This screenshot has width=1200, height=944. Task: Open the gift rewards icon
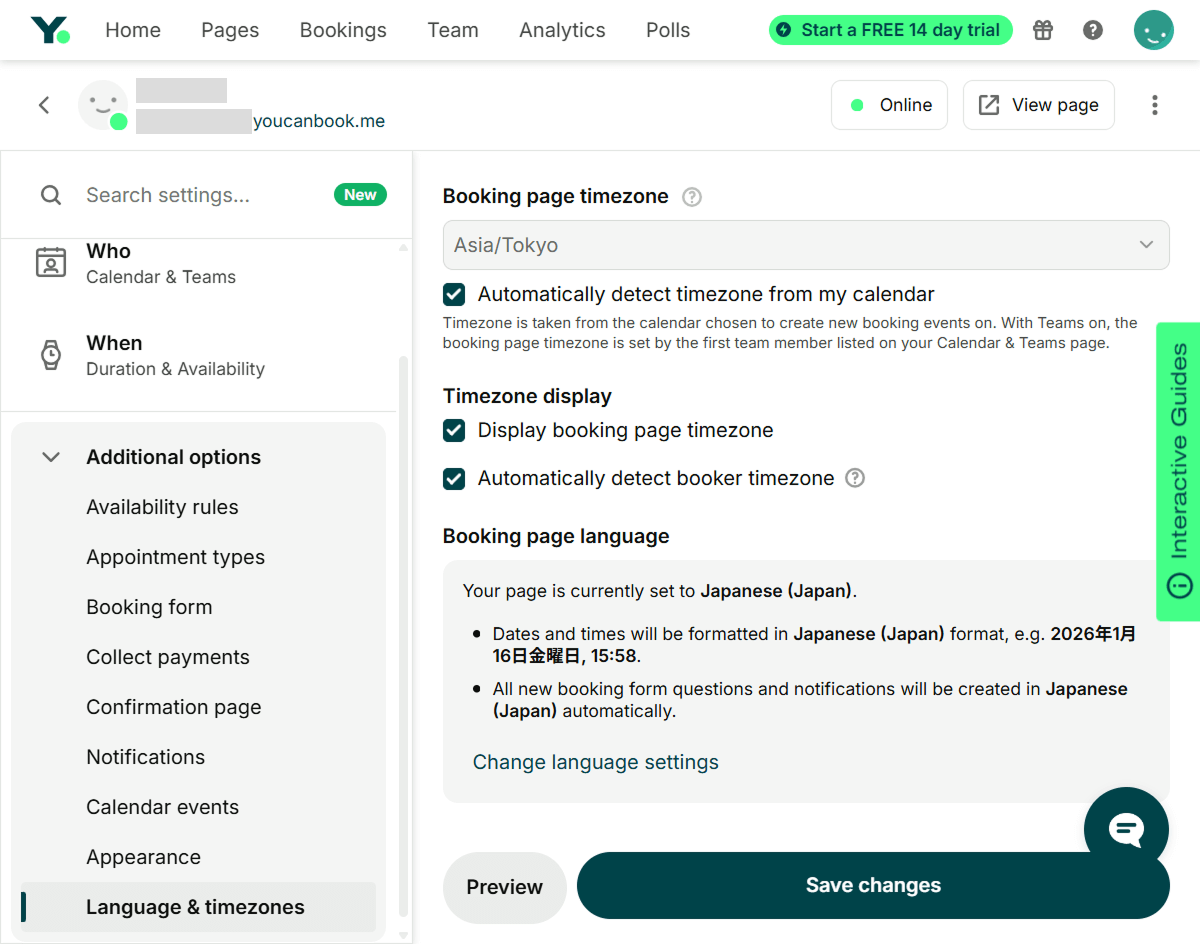pyautogui.click(x=1043, y=30)
